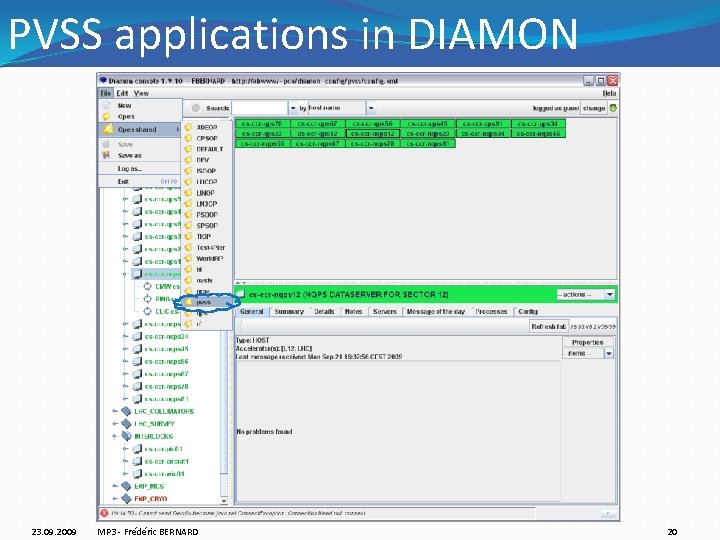Expand the EXP_MCS tree node
Image resolution: width=720 pixels, height=540 pixels.
tap(115, 486)
